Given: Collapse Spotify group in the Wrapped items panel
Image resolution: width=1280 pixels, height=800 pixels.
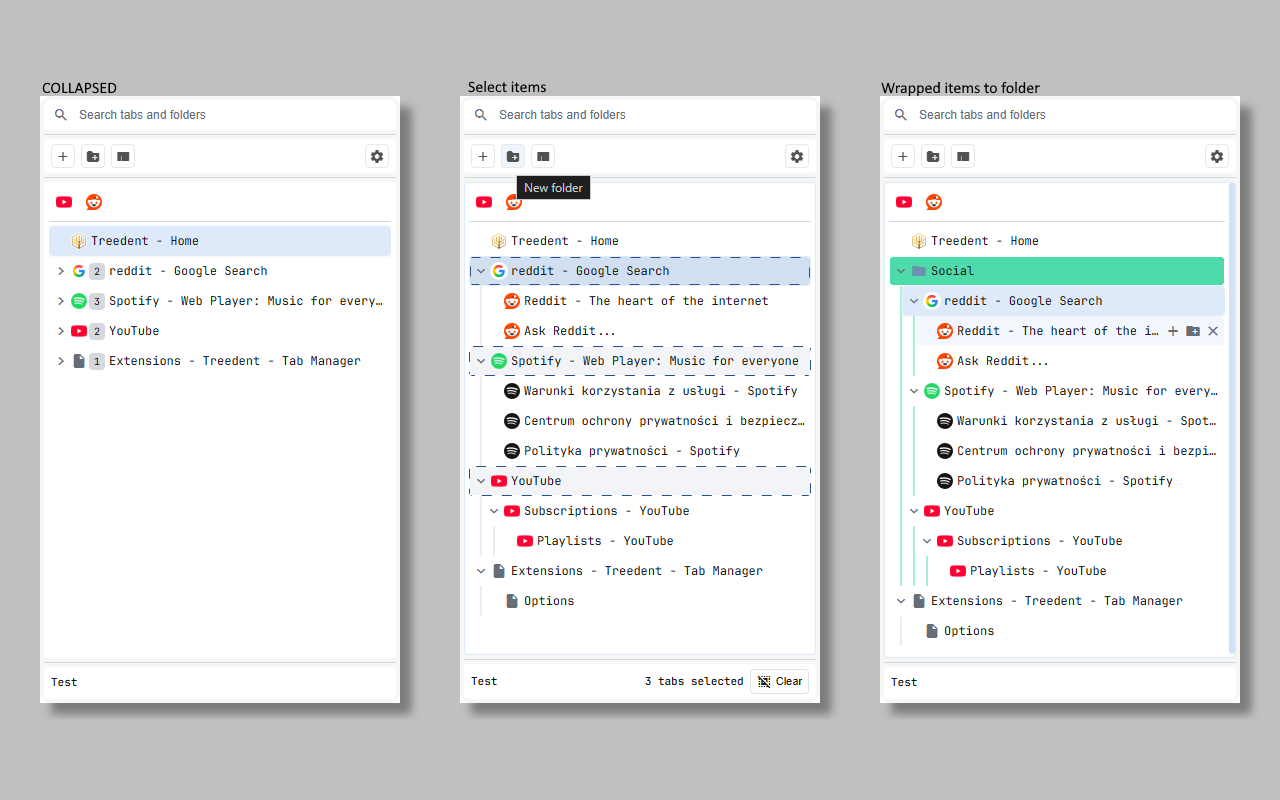Looking at the screenshot, I should pos(914,391).
